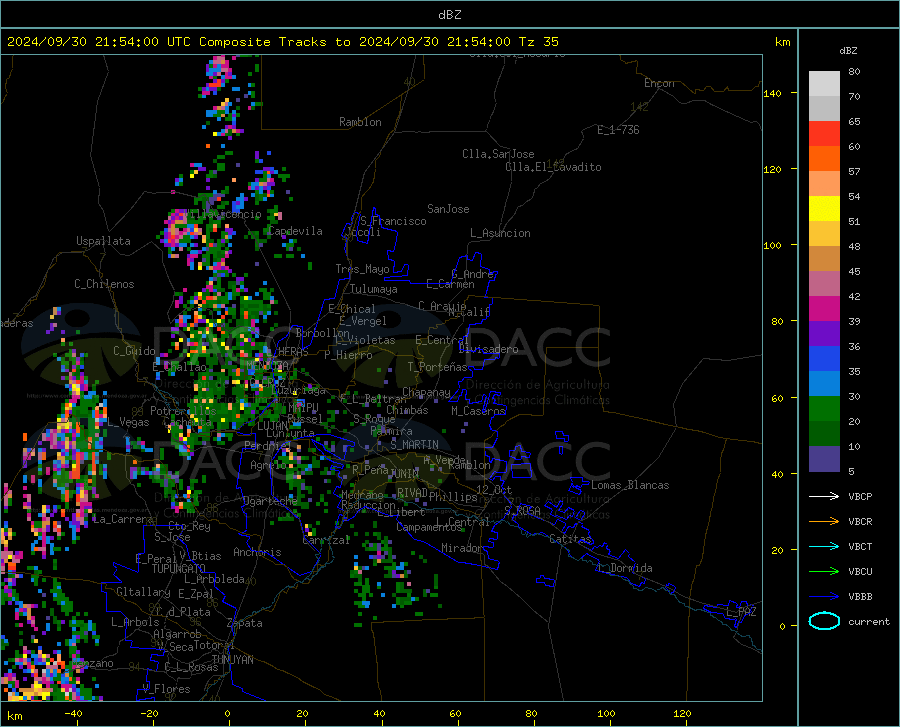Click the 'km' label at bottom-left corner
The height and width of the screenshot is (727, 900).
click(14, 716)
